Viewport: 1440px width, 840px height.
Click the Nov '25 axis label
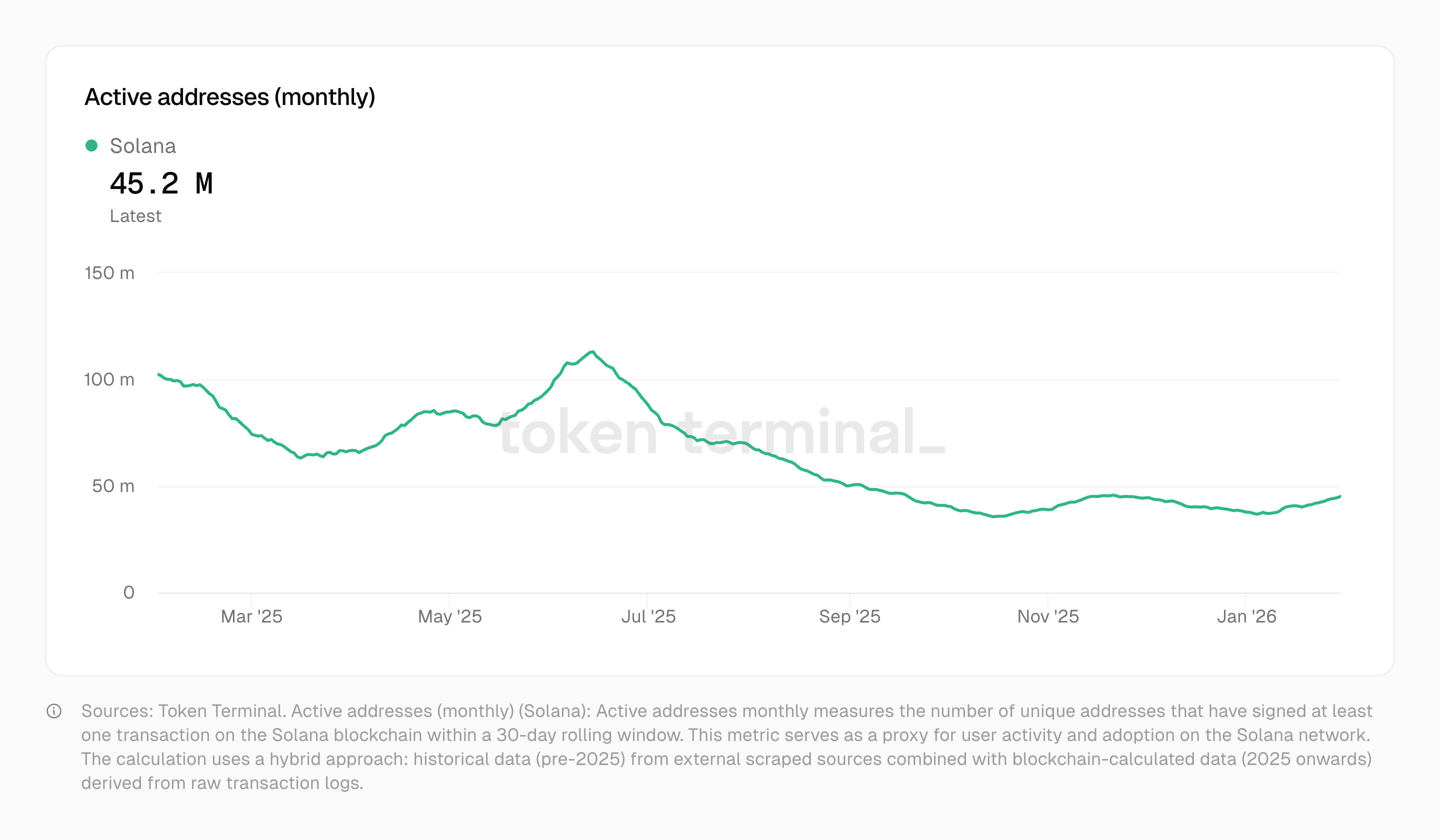(1047, 616)
